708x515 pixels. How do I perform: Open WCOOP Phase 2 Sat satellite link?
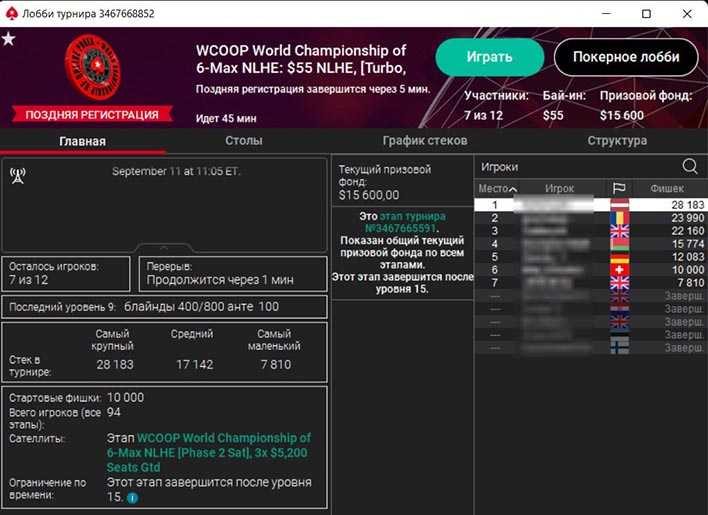[209, 452]
